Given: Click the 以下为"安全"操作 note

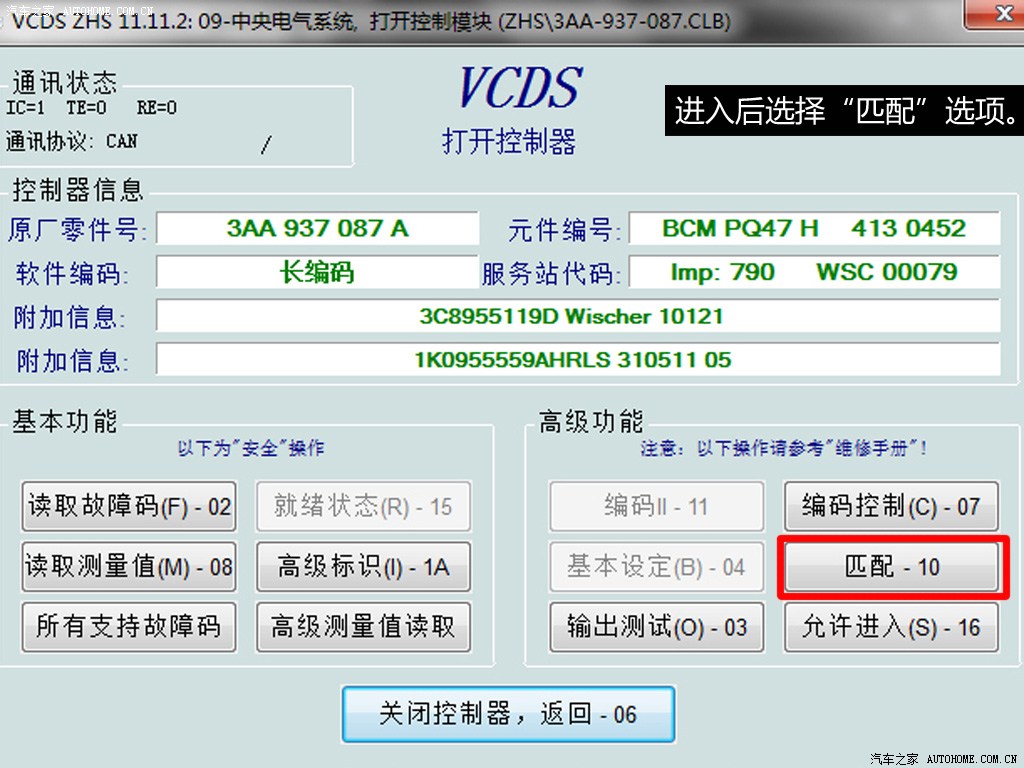Looking at the screenshot, I should tap(251, 448).
